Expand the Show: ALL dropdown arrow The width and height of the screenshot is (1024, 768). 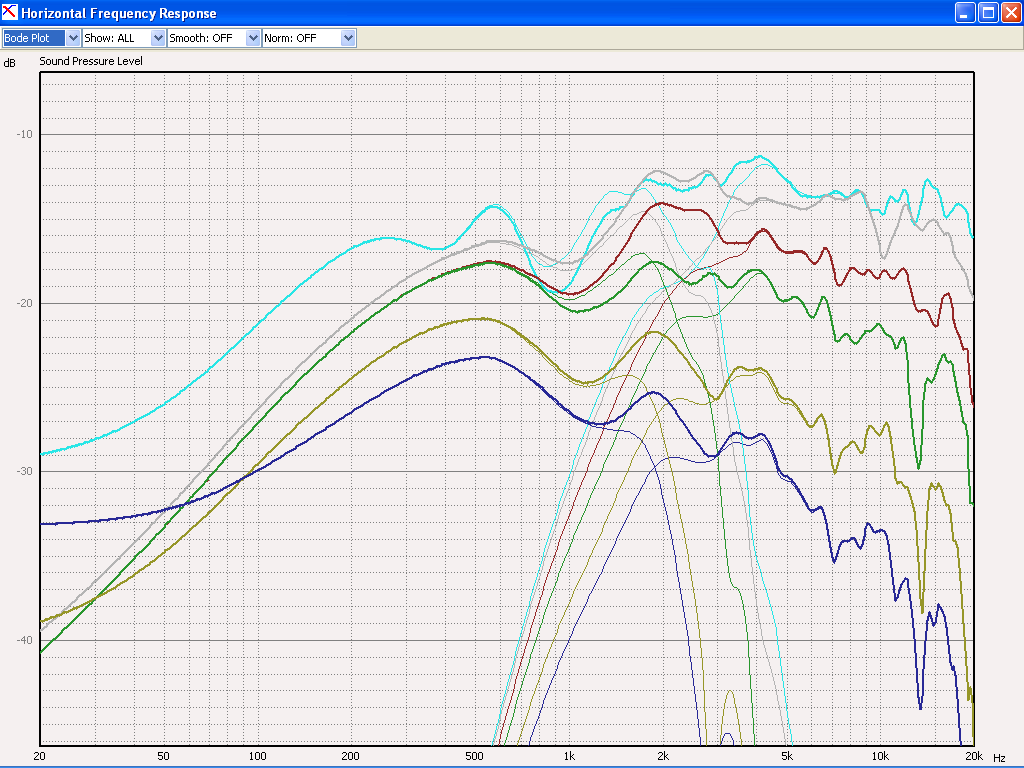157,38
